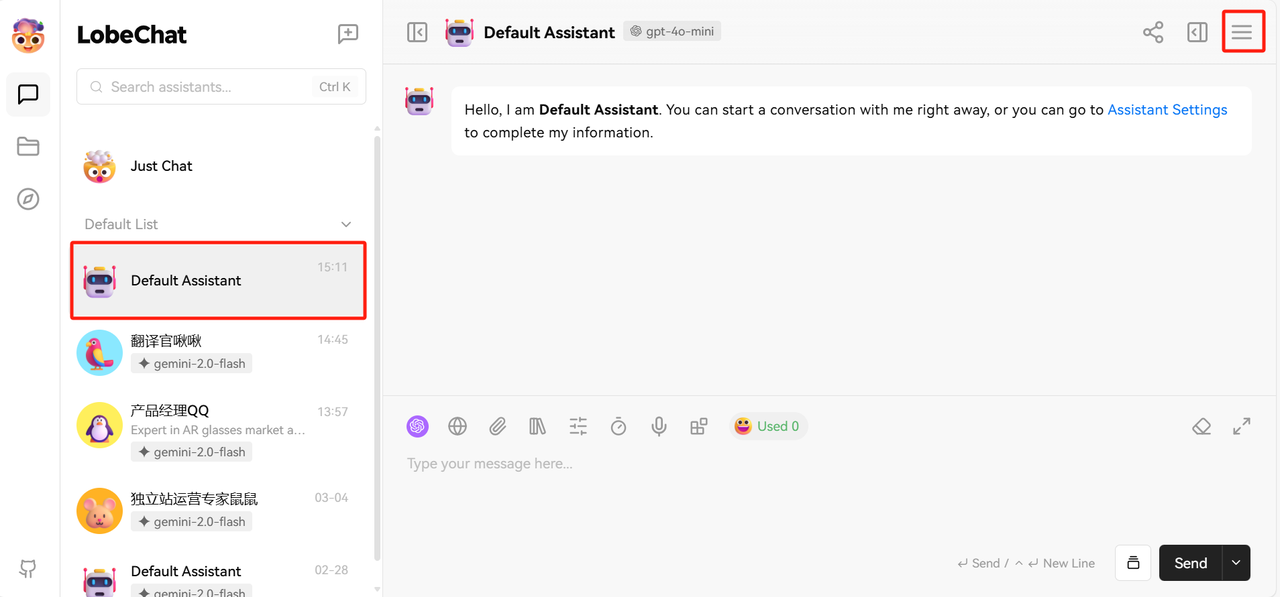
Task: Open the Discover compass icon
Action: (x=28, y=199)
